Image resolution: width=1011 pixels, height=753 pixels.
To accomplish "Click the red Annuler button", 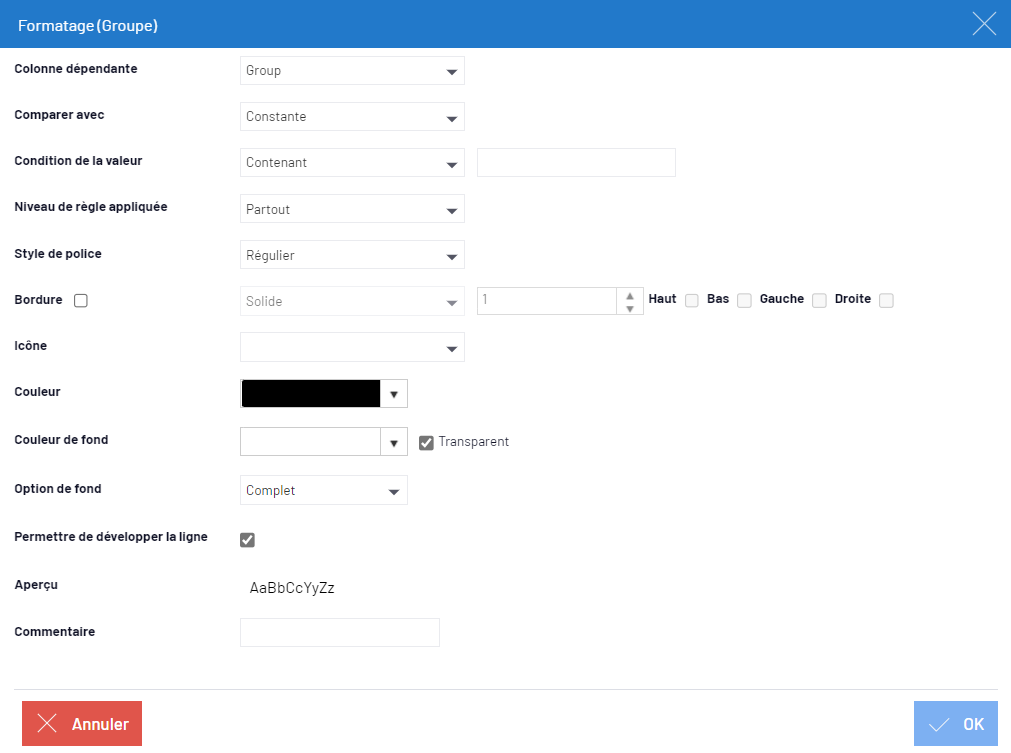I will tap(82, 724).
